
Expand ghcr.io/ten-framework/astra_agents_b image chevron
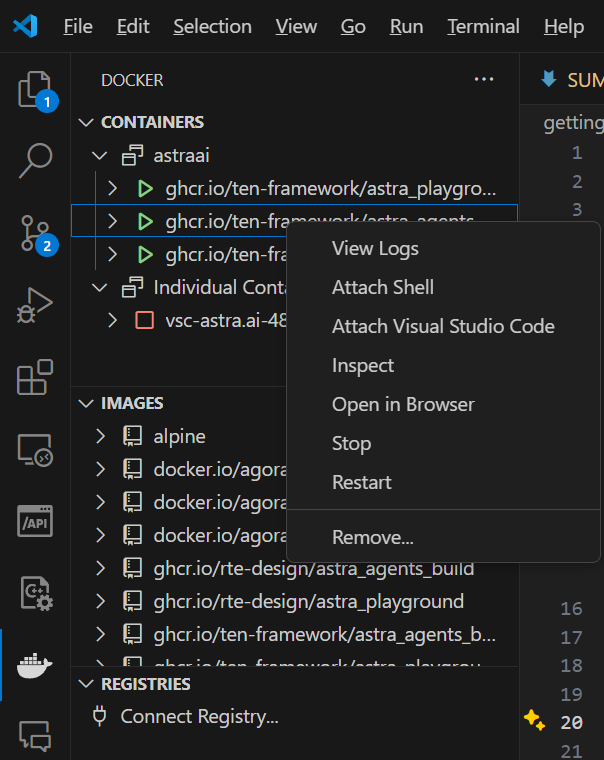100,634
